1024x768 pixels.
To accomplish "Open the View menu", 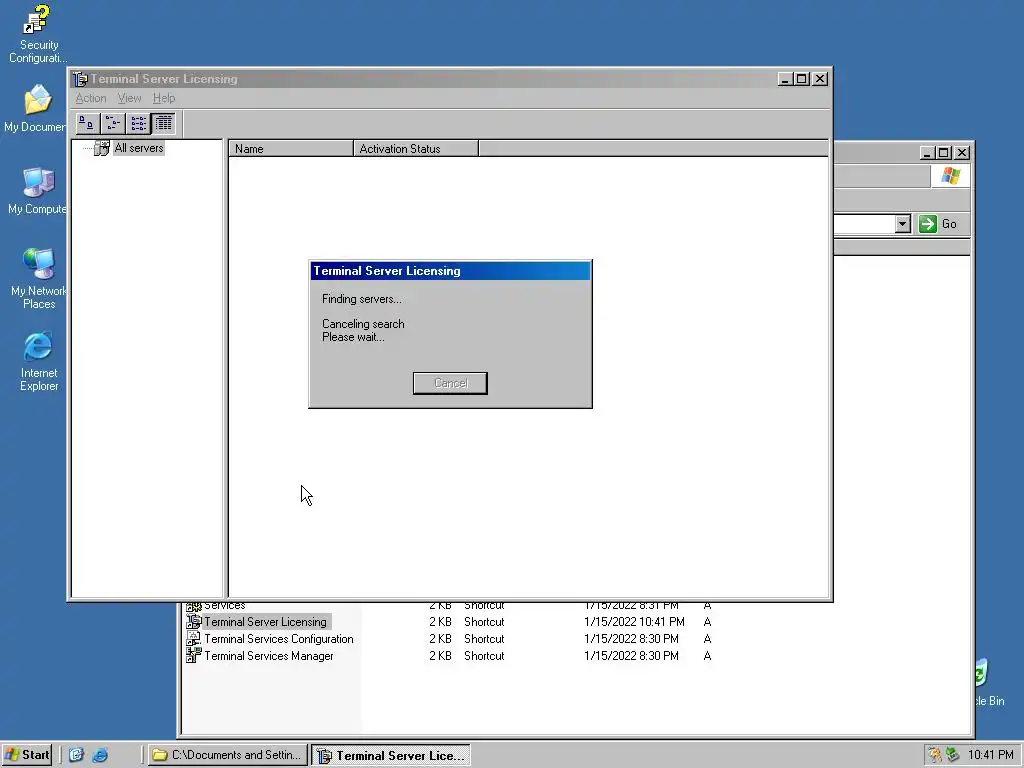I will [129, 98].
